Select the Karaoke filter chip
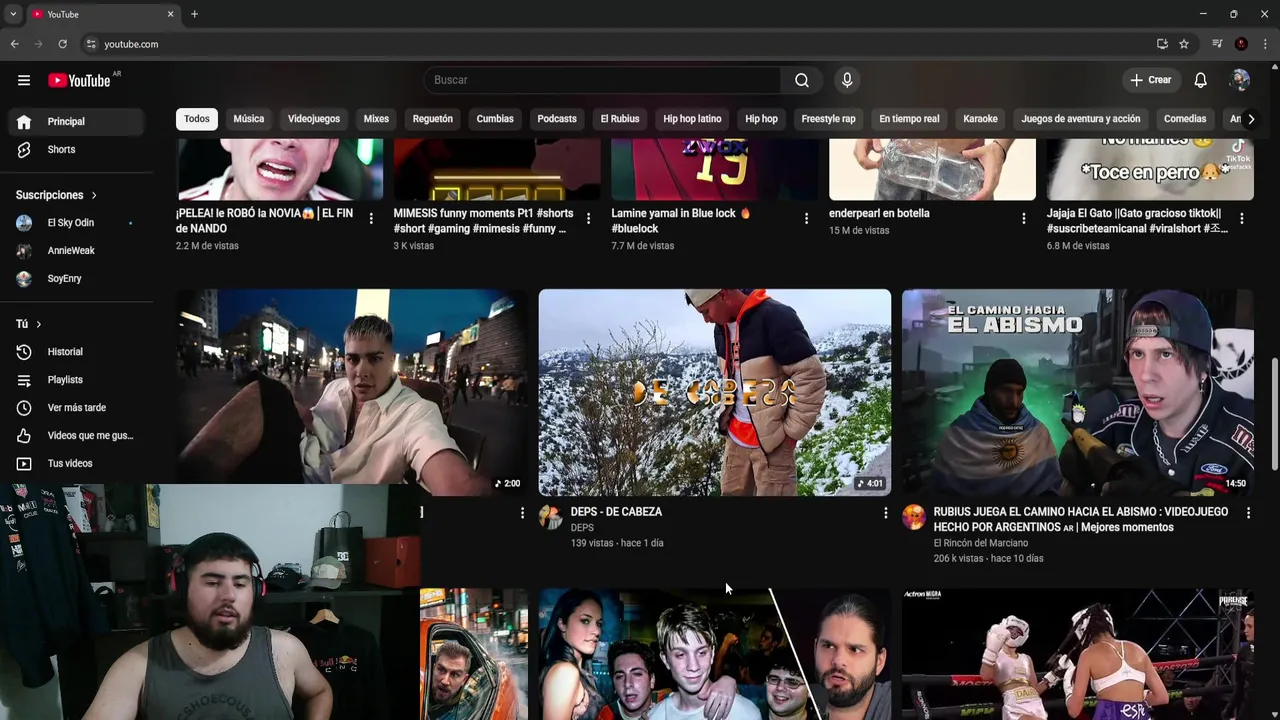 [980, 119]
